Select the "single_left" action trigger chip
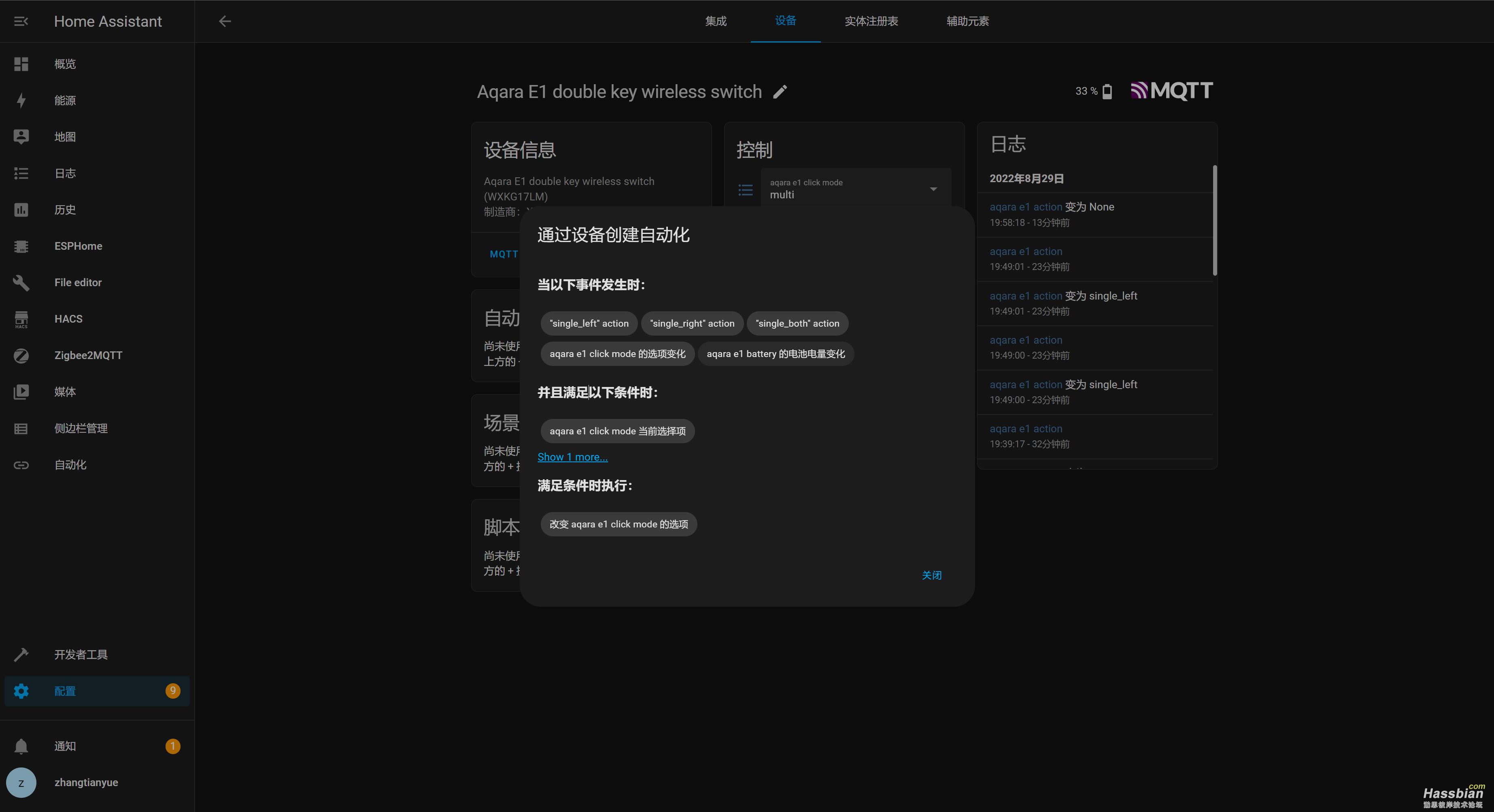Image resolution: width=1494 pixels, height=812 pixels. [x=589, y=324]
